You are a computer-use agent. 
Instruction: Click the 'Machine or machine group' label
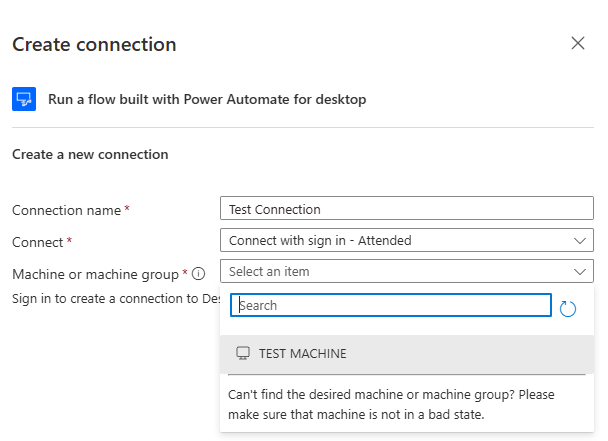95,274
